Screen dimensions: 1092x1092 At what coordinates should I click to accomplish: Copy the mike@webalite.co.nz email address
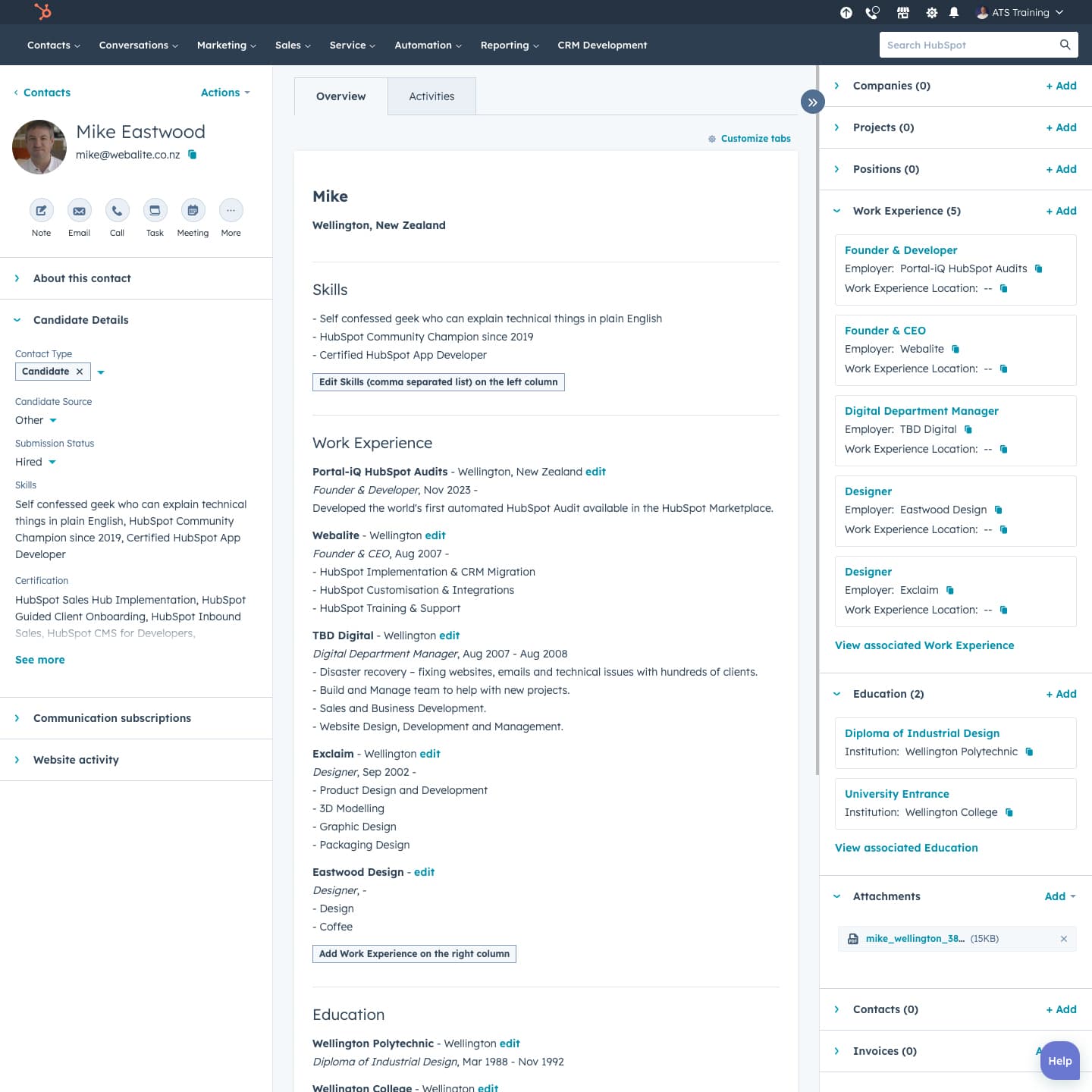click(193, 155)
